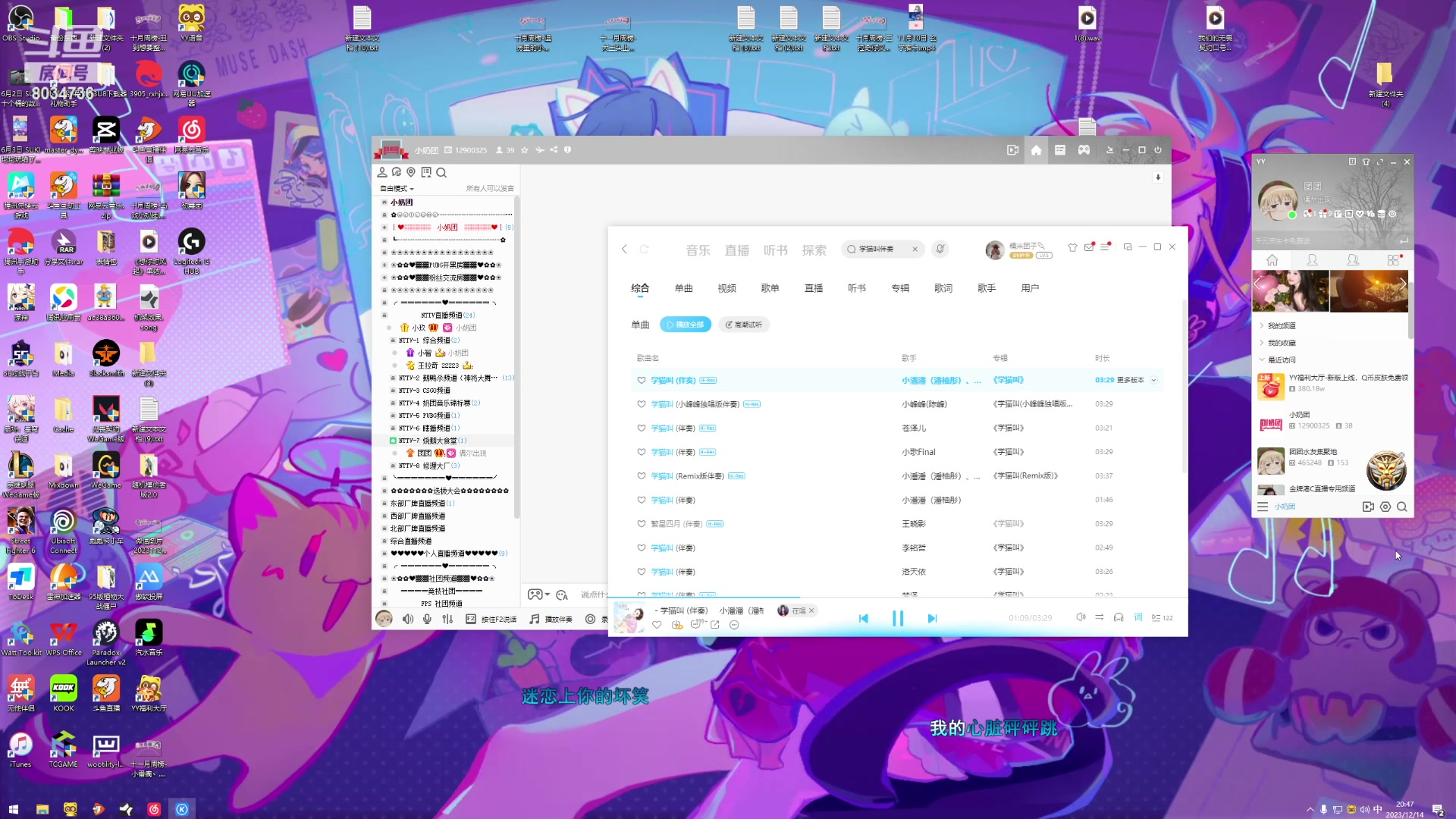
Task: Download the currently playing song
Action: click(x=676, y=625)
